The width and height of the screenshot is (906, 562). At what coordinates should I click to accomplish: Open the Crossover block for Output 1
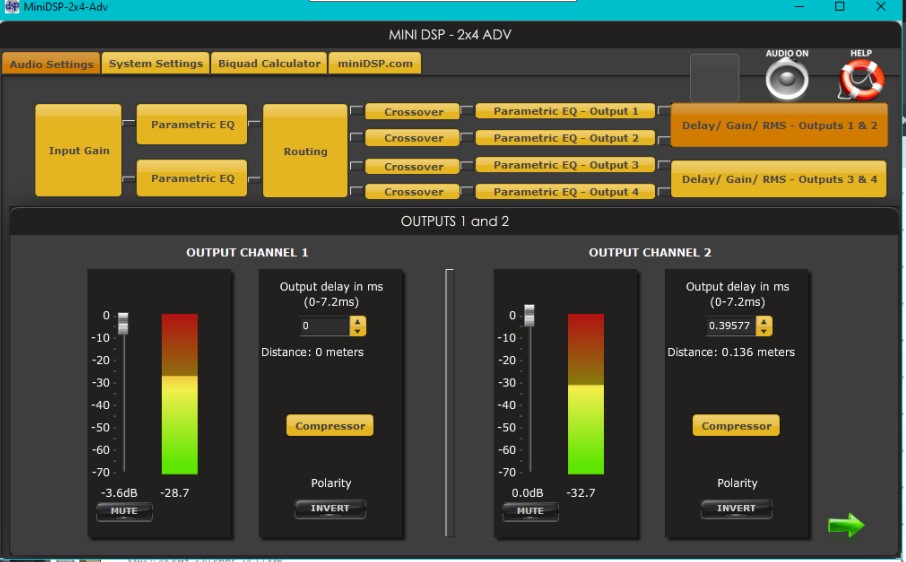pyautogui.click(x=414, y=111)
